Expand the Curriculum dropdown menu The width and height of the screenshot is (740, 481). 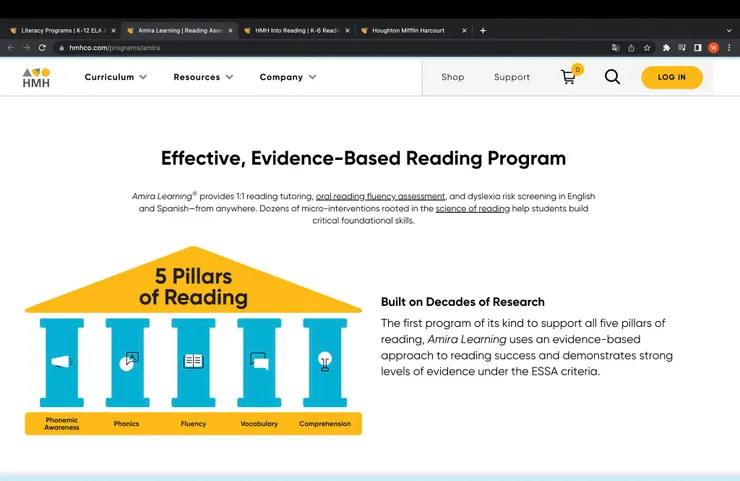point(116,77)
